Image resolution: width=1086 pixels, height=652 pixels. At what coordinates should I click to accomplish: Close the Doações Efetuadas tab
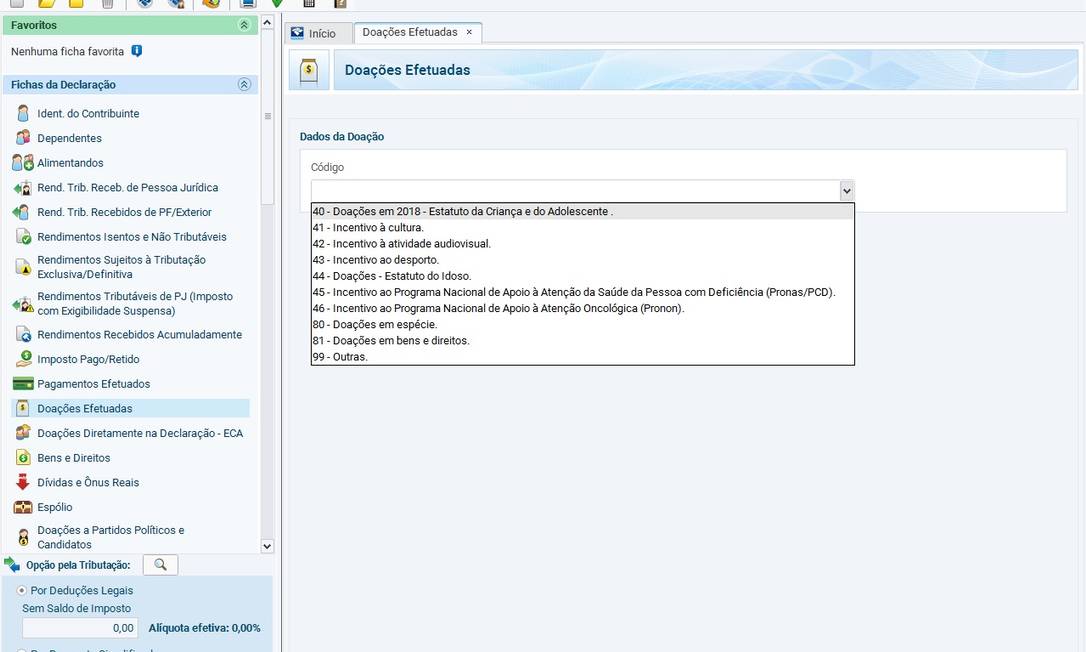pyautogui.click(x=469, y=32)
